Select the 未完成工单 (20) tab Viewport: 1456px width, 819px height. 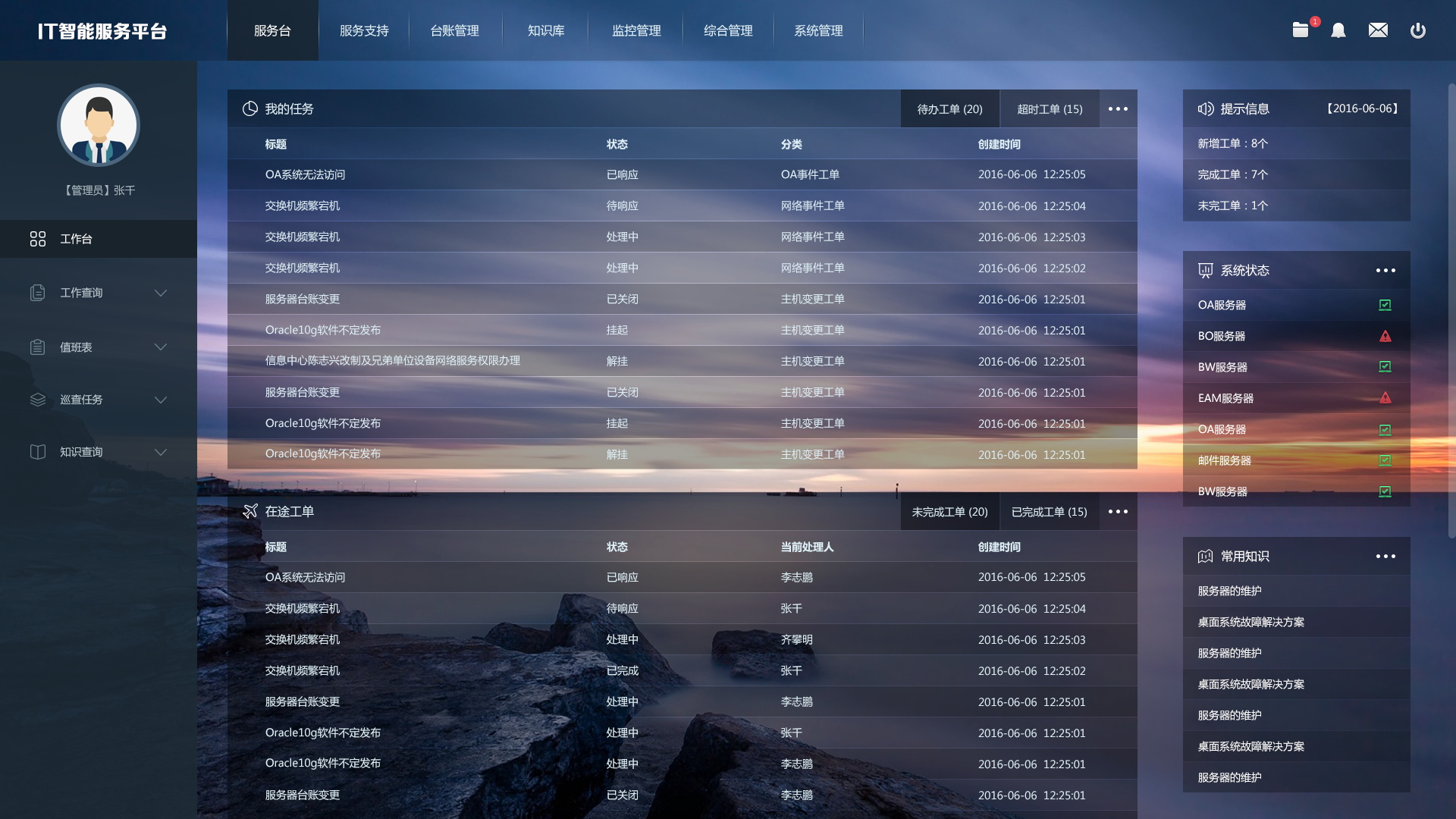tap(950, 511)
